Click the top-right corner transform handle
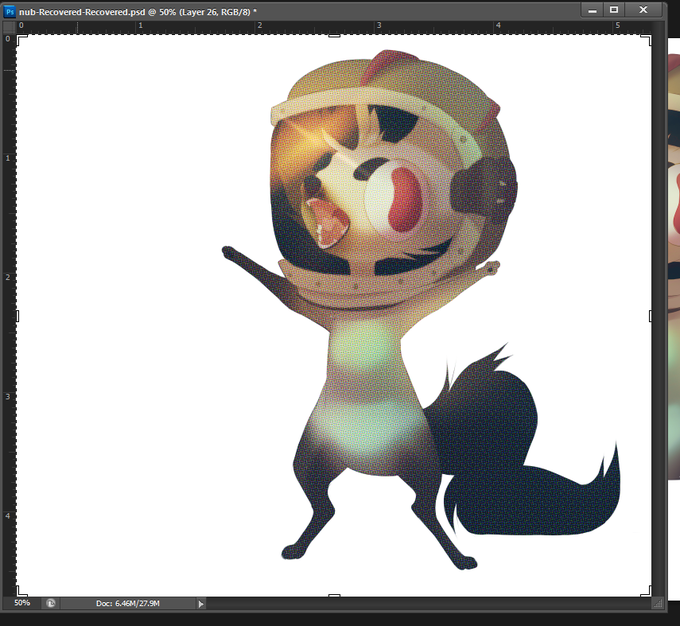The width and height of the screenshot is (680, 626). point(647,39)
